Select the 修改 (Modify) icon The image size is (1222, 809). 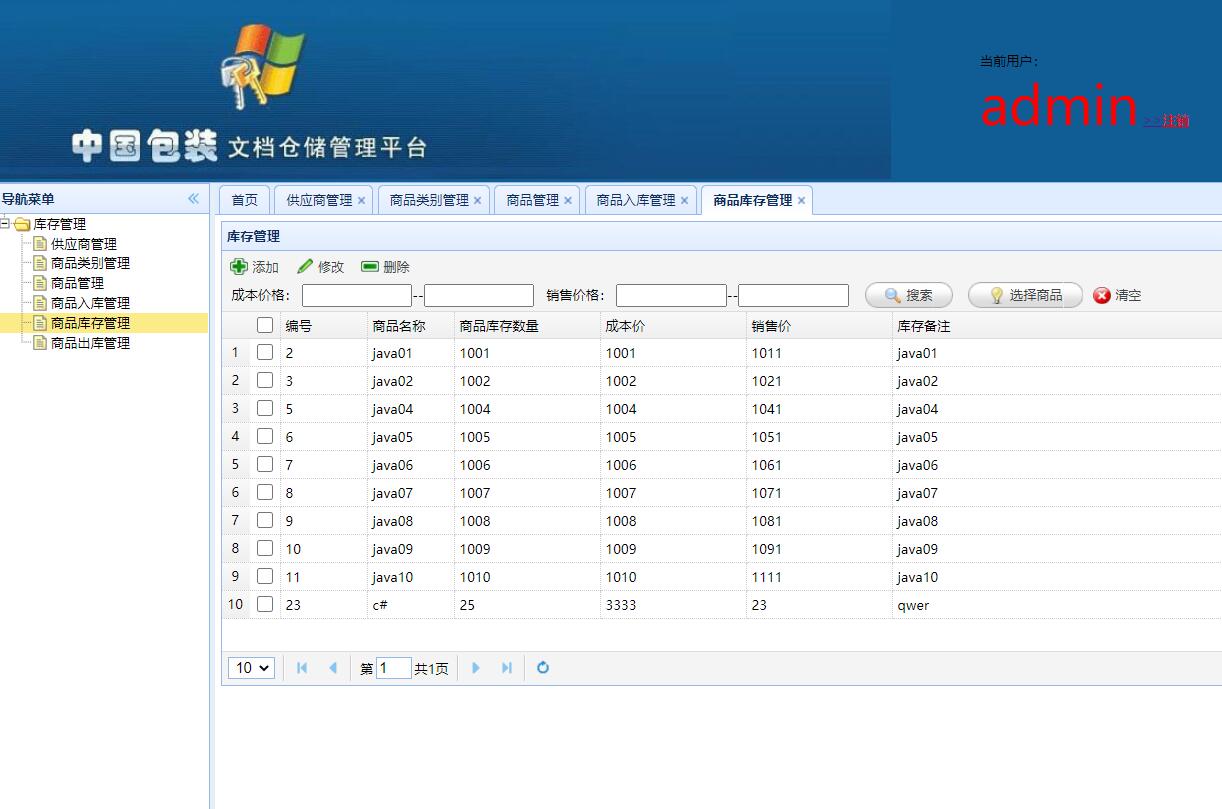click(x=303, y=266)
